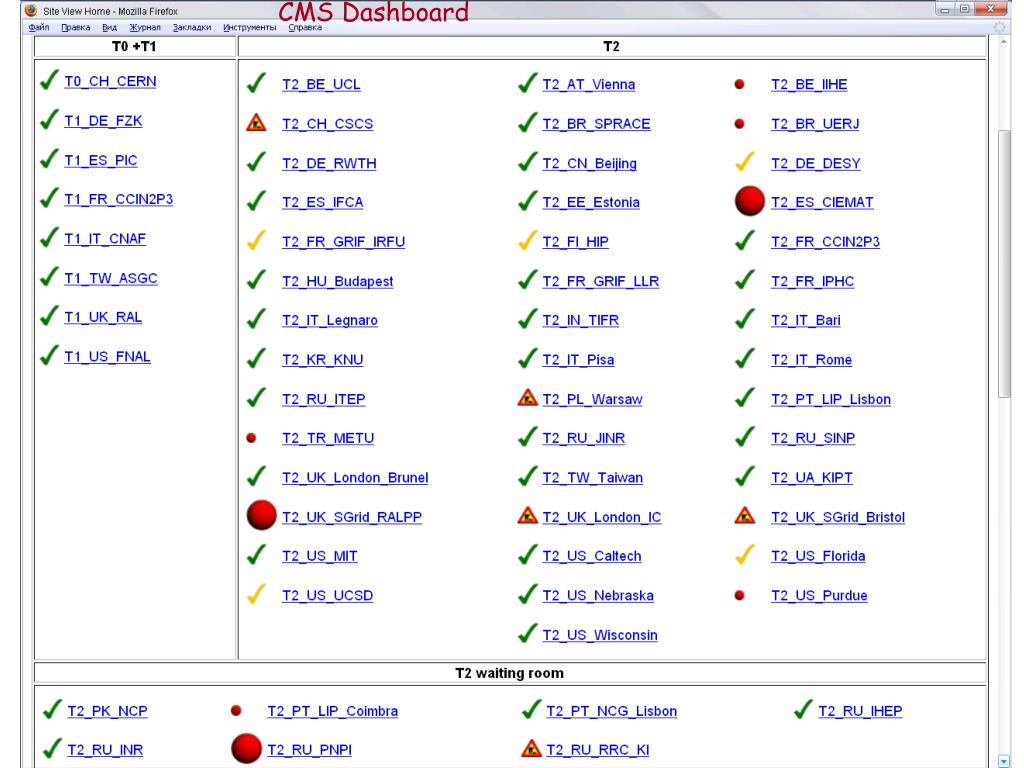Click the small red dot beside T2_TR_METU
The image size is (1024, 768).
251,438
